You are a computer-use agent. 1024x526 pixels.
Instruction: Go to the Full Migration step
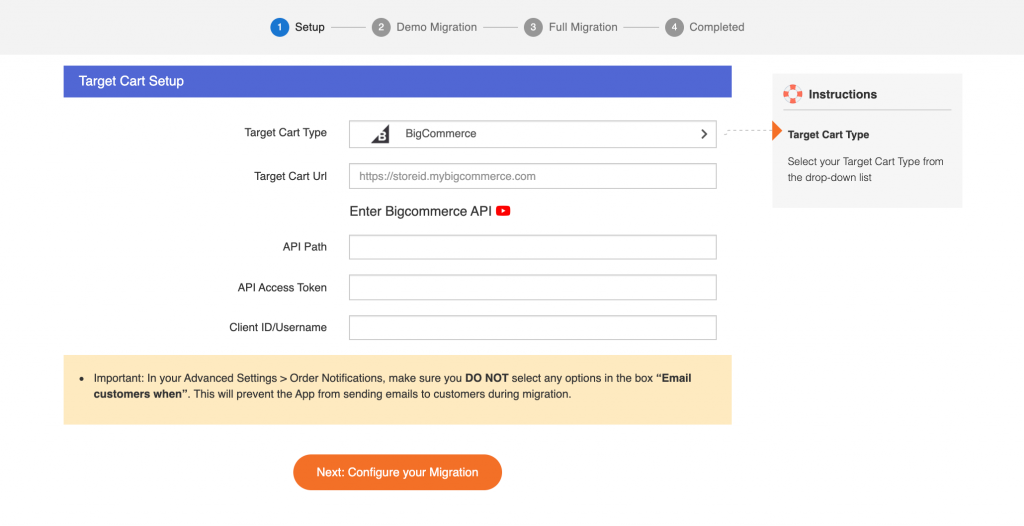[583, 27]
